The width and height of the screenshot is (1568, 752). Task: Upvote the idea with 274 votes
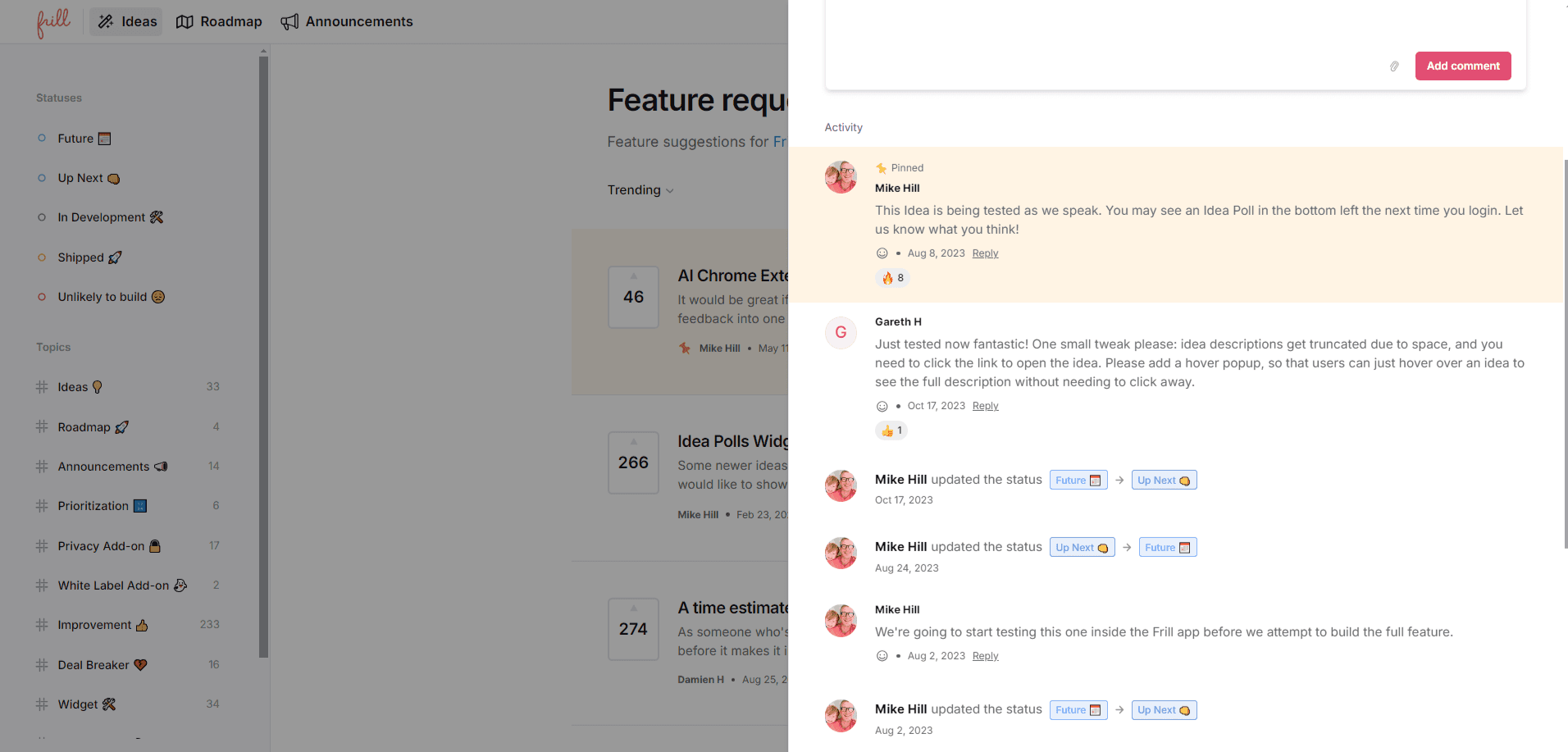[x=633, y=629]
